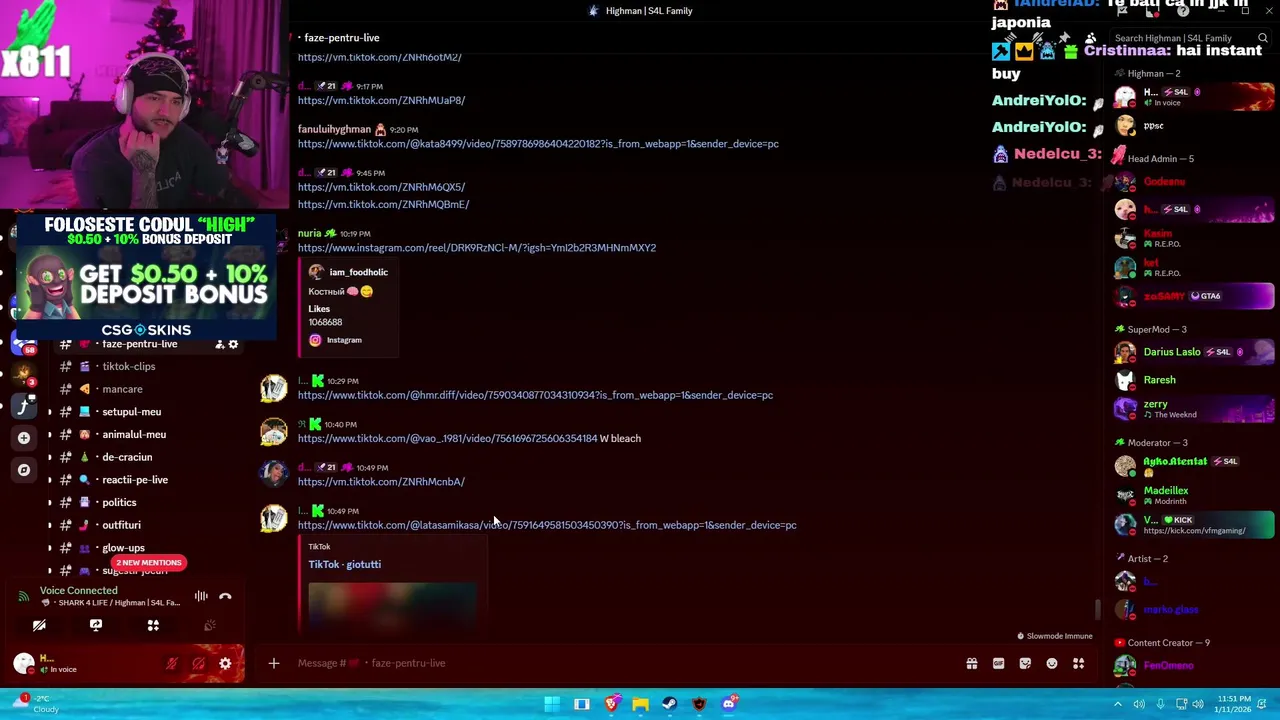Toggle microphone mute in user panel
The image size is (1280, 720).
point(172,663)
